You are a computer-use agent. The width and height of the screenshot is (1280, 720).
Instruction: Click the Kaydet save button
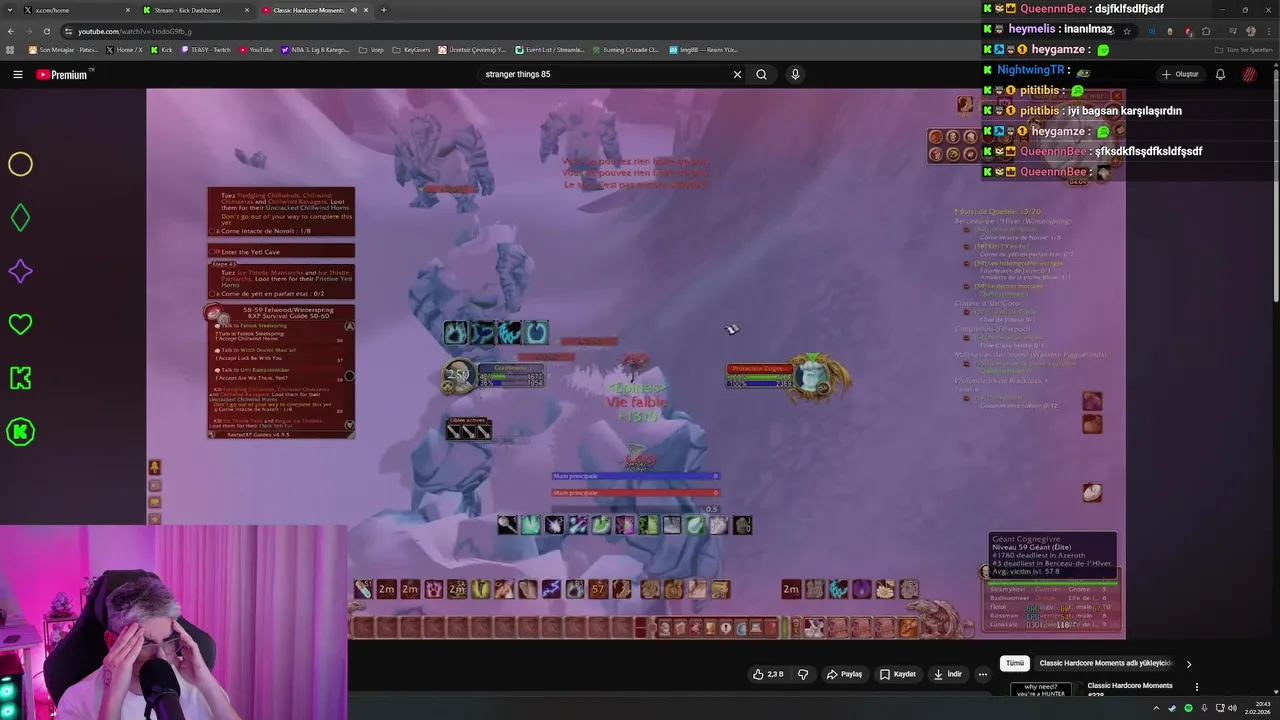(x=898, y=674)
